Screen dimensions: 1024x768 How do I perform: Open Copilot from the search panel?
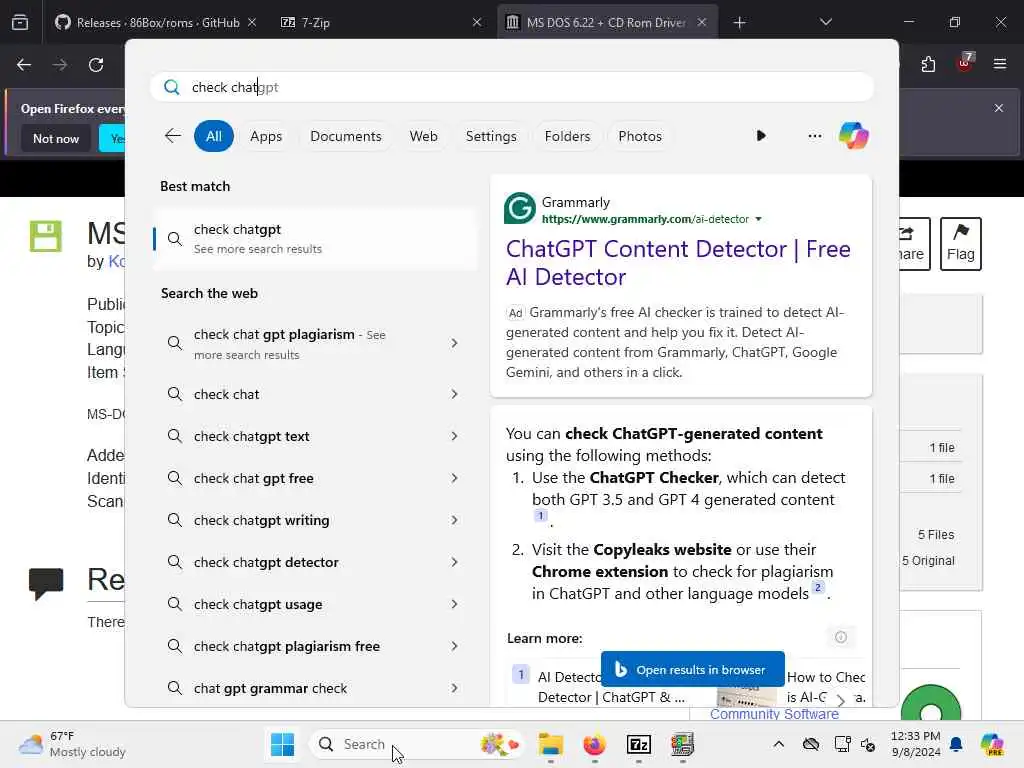point(854,136)
